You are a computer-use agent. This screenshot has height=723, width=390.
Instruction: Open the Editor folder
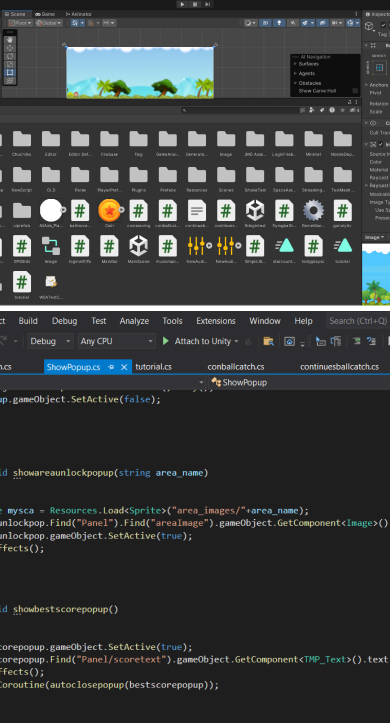pos(51,143)
